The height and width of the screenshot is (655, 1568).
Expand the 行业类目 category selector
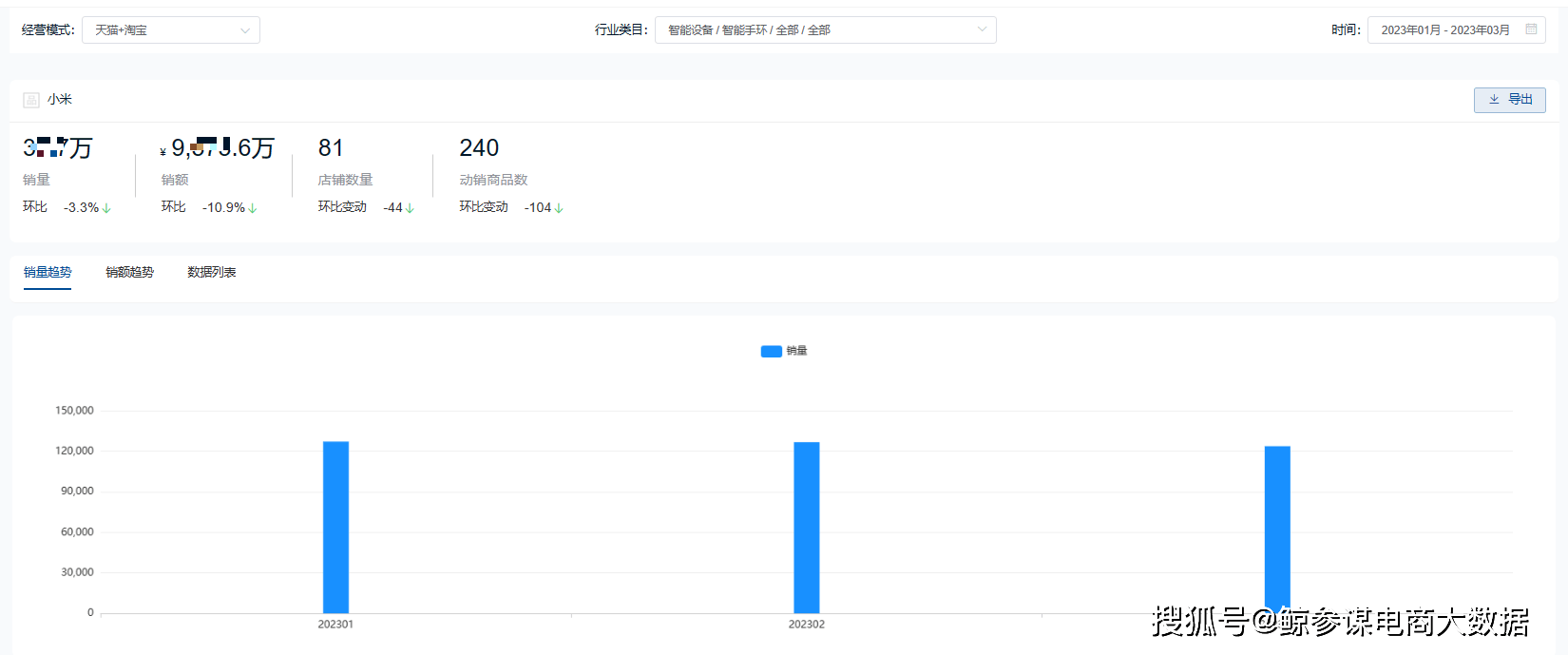(825, 30)
